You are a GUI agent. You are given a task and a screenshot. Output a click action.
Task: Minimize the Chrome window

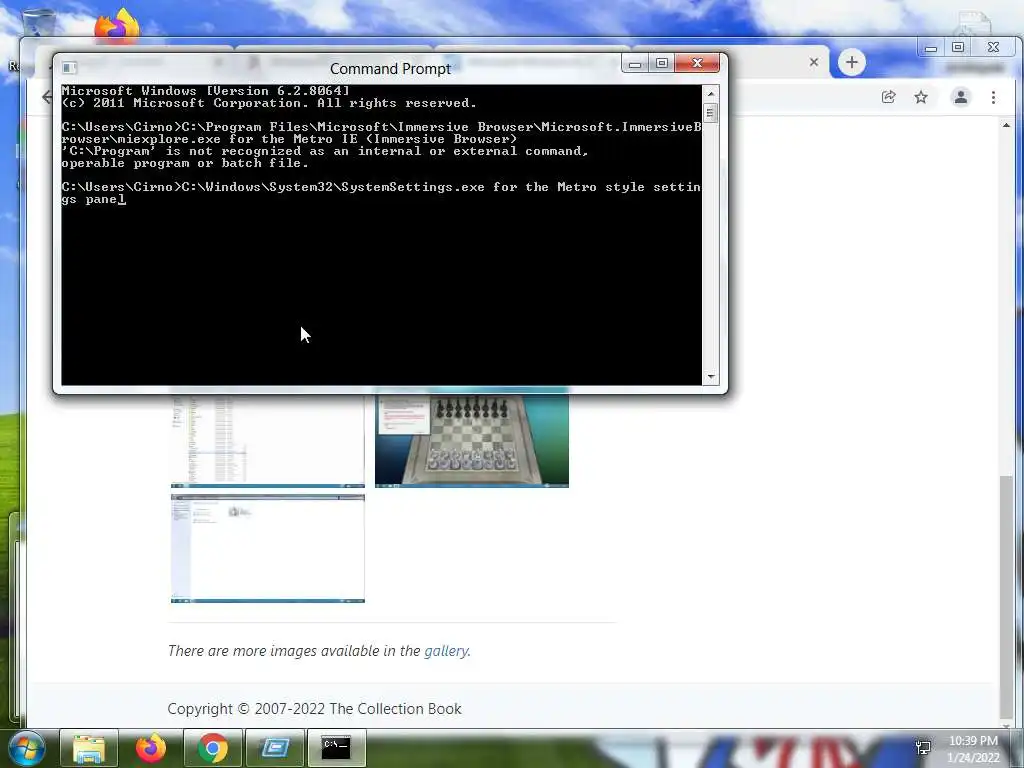931,48
